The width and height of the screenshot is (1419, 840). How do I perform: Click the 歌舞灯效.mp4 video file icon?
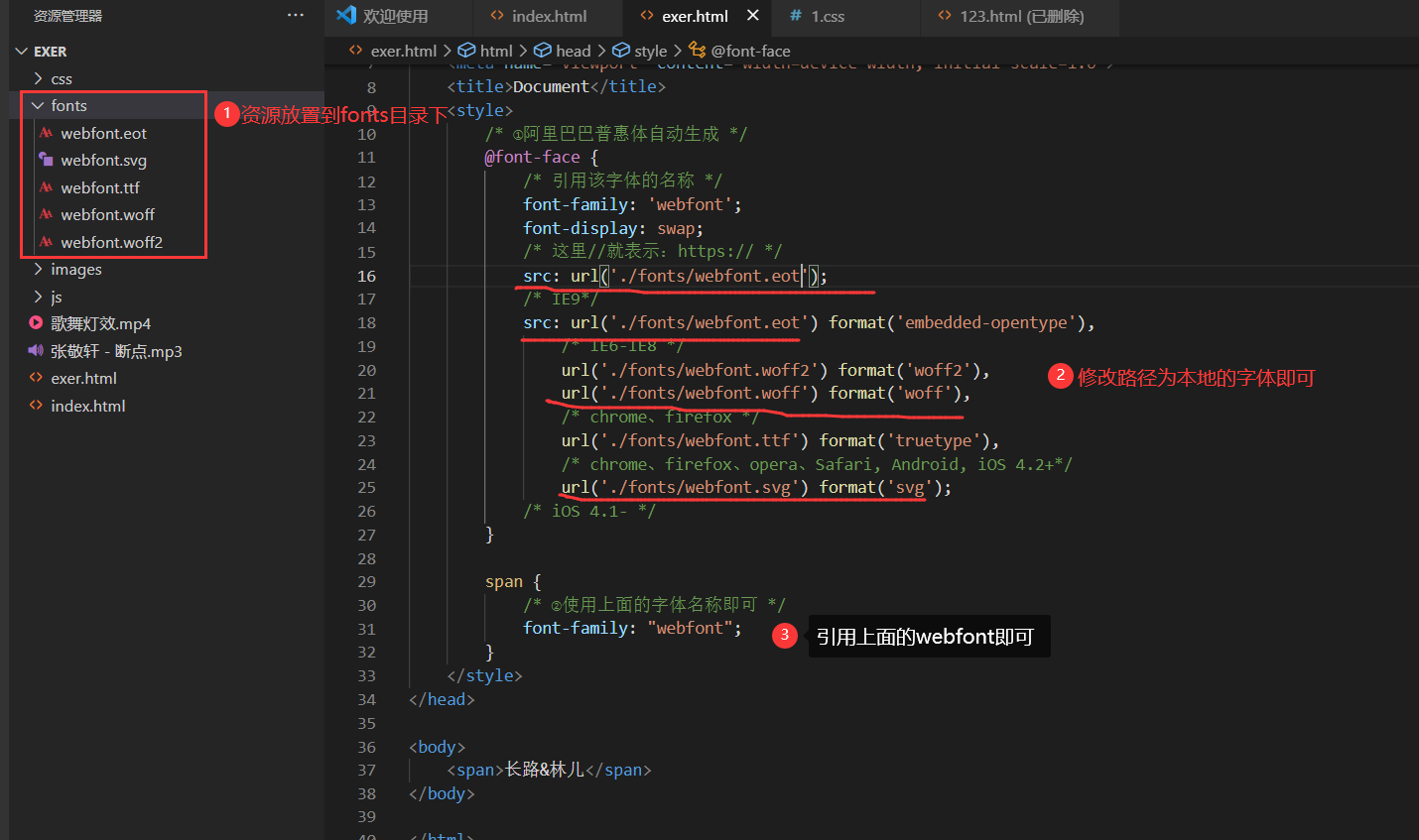(36, 323)
